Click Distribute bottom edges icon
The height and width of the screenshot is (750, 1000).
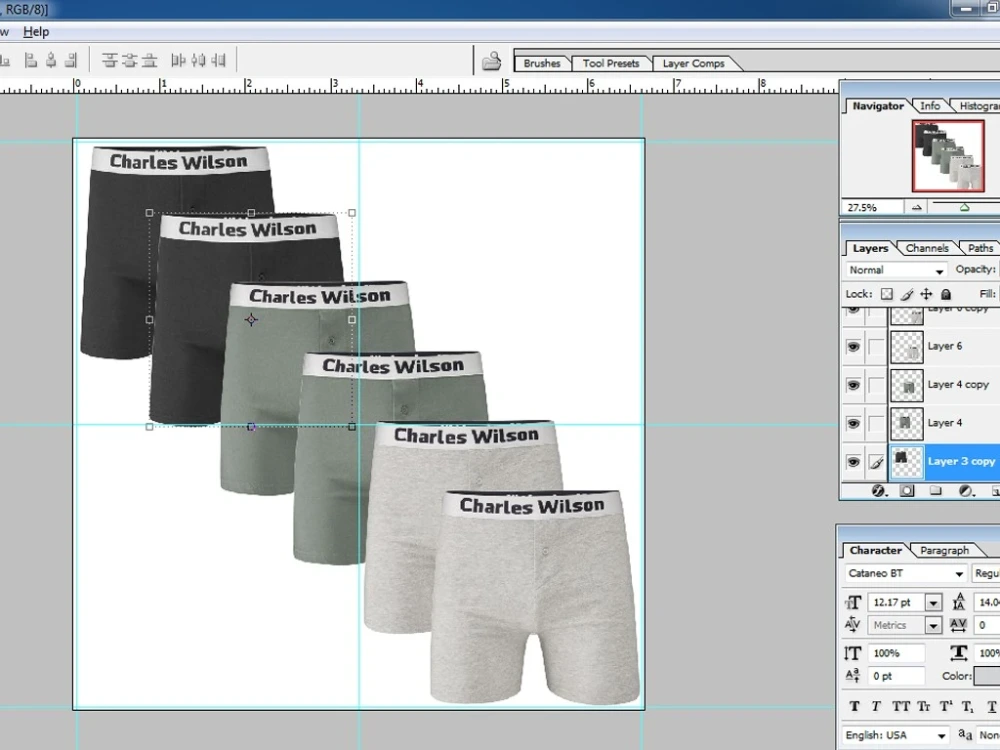coord(150,61)
